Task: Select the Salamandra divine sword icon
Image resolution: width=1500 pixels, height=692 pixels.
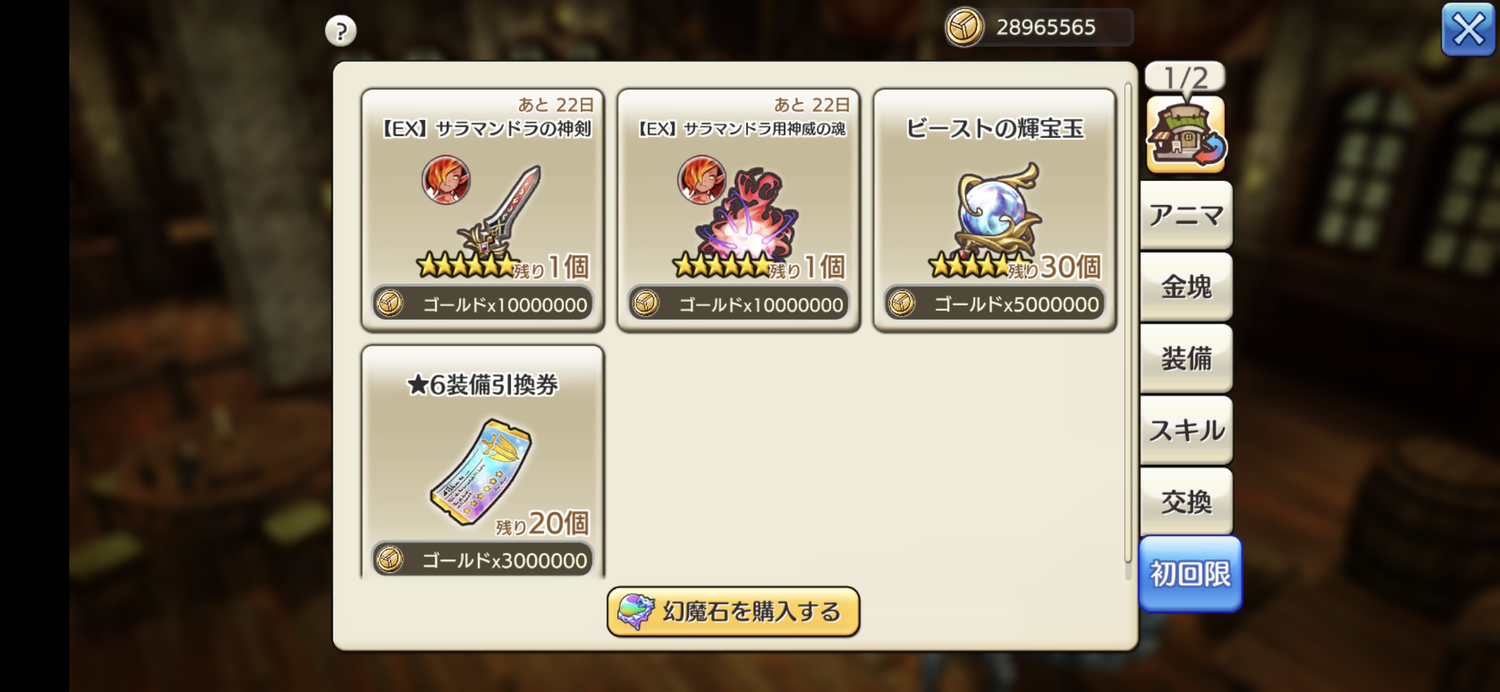Action: (x=500, y=211)
